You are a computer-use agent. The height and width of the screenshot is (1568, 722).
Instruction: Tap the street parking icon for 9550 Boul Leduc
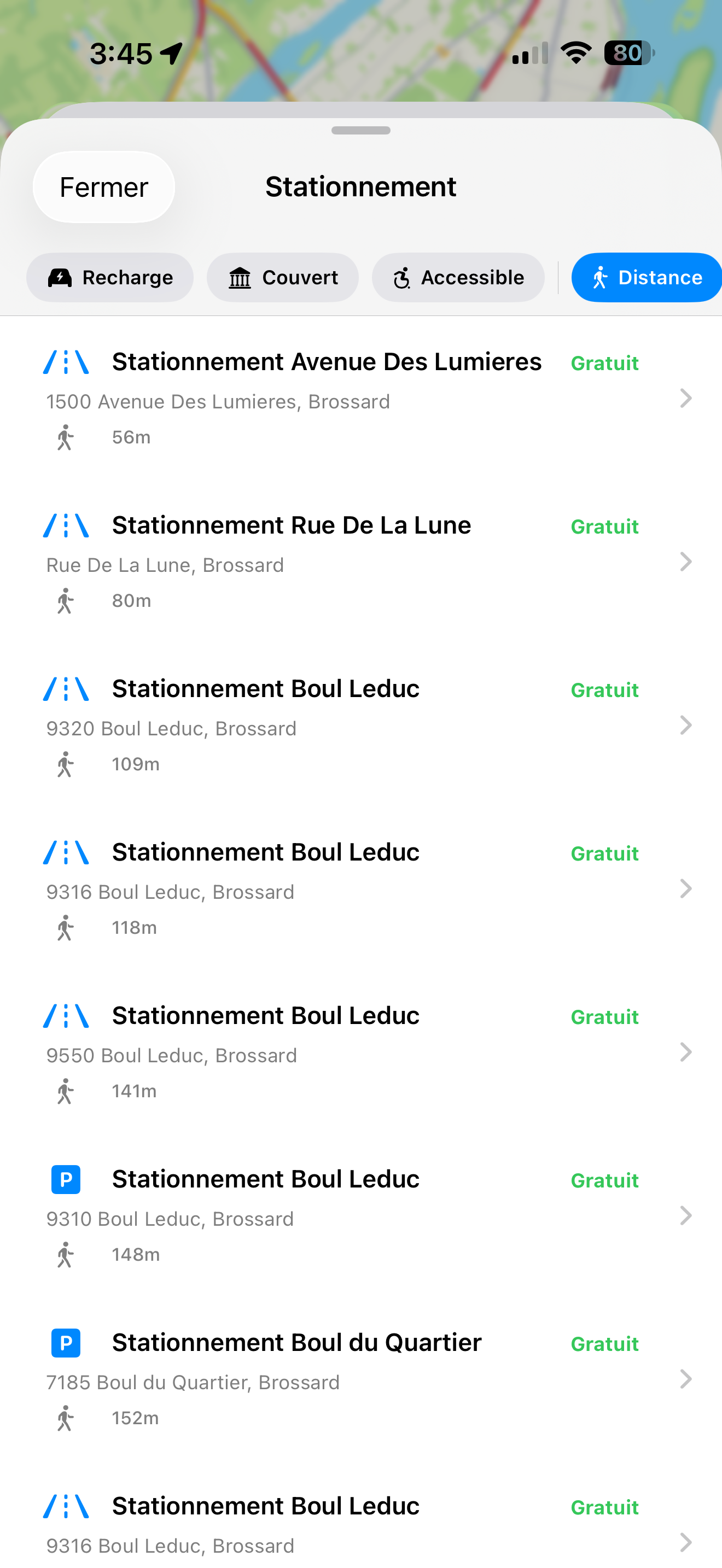[x=66, y=1016]
